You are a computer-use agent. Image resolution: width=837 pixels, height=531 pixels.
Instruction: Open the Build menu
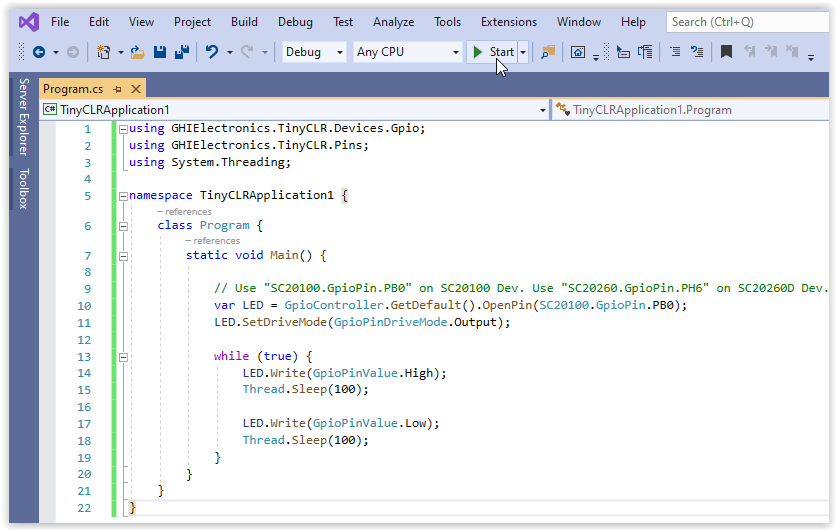click(x=244, y=22)
